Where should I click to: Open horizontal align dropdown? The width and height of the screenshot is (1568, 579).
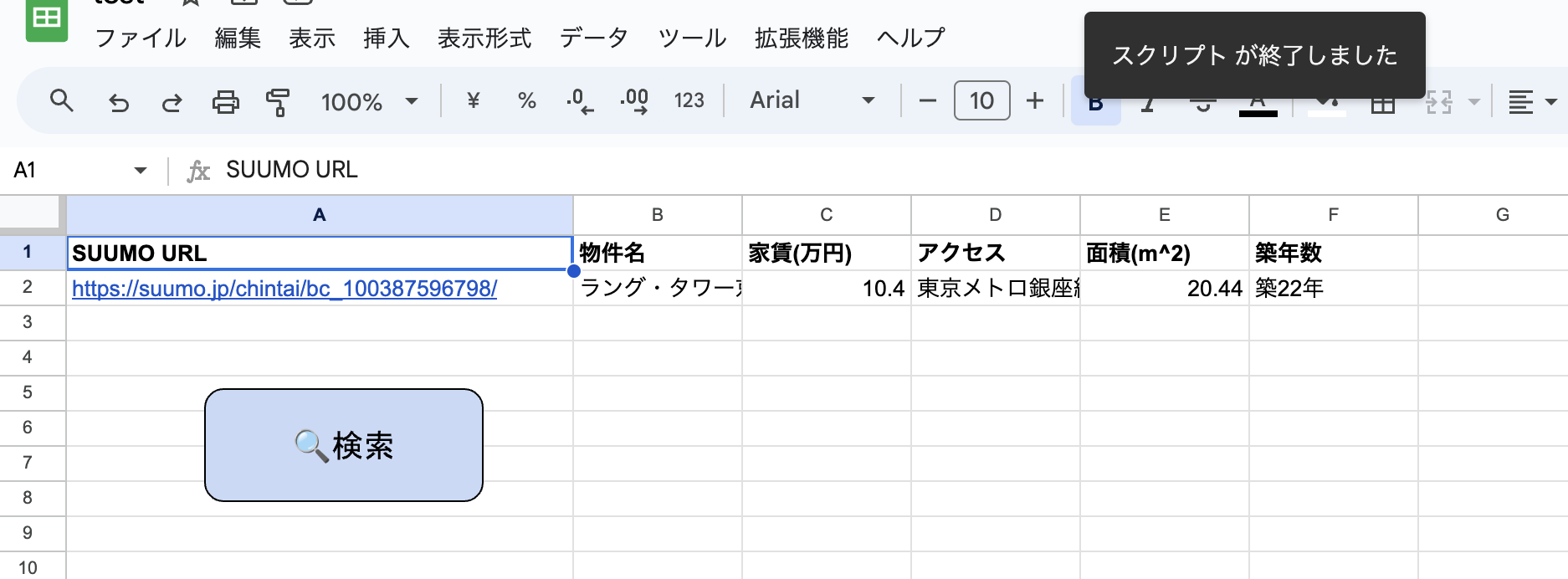click(x=1531, y=102)
